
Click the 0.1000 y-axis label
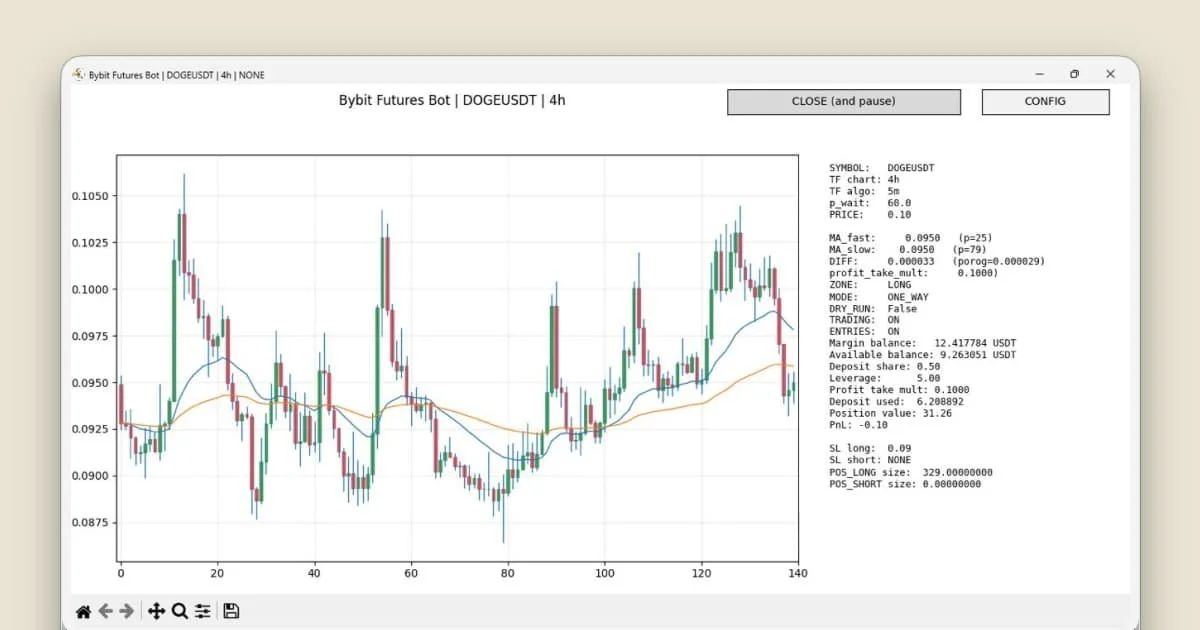click(x=90, y=289)
